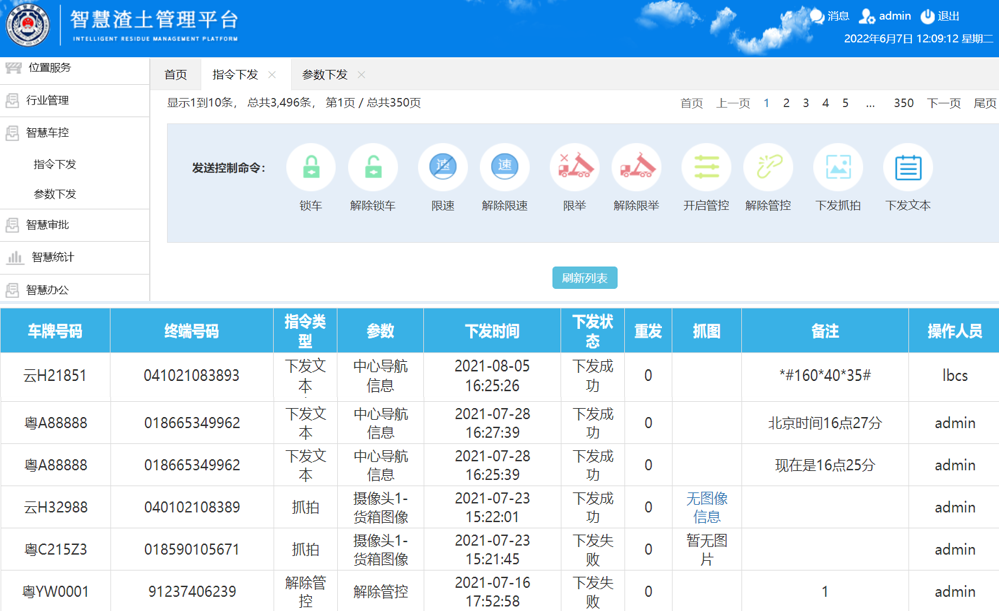999x611 pixels.
Task: Select the 限速 speed limit icon
Action: (442, 167)
